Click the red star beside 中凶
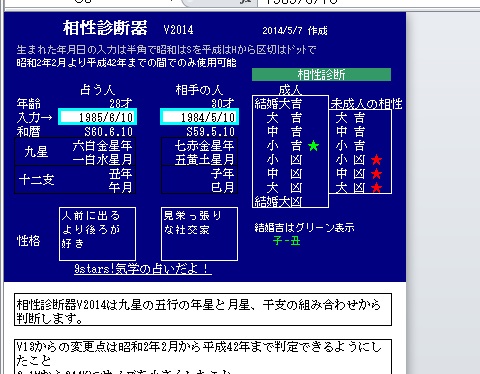This screenshot has width=480, height=374. (x=377, y=174)
